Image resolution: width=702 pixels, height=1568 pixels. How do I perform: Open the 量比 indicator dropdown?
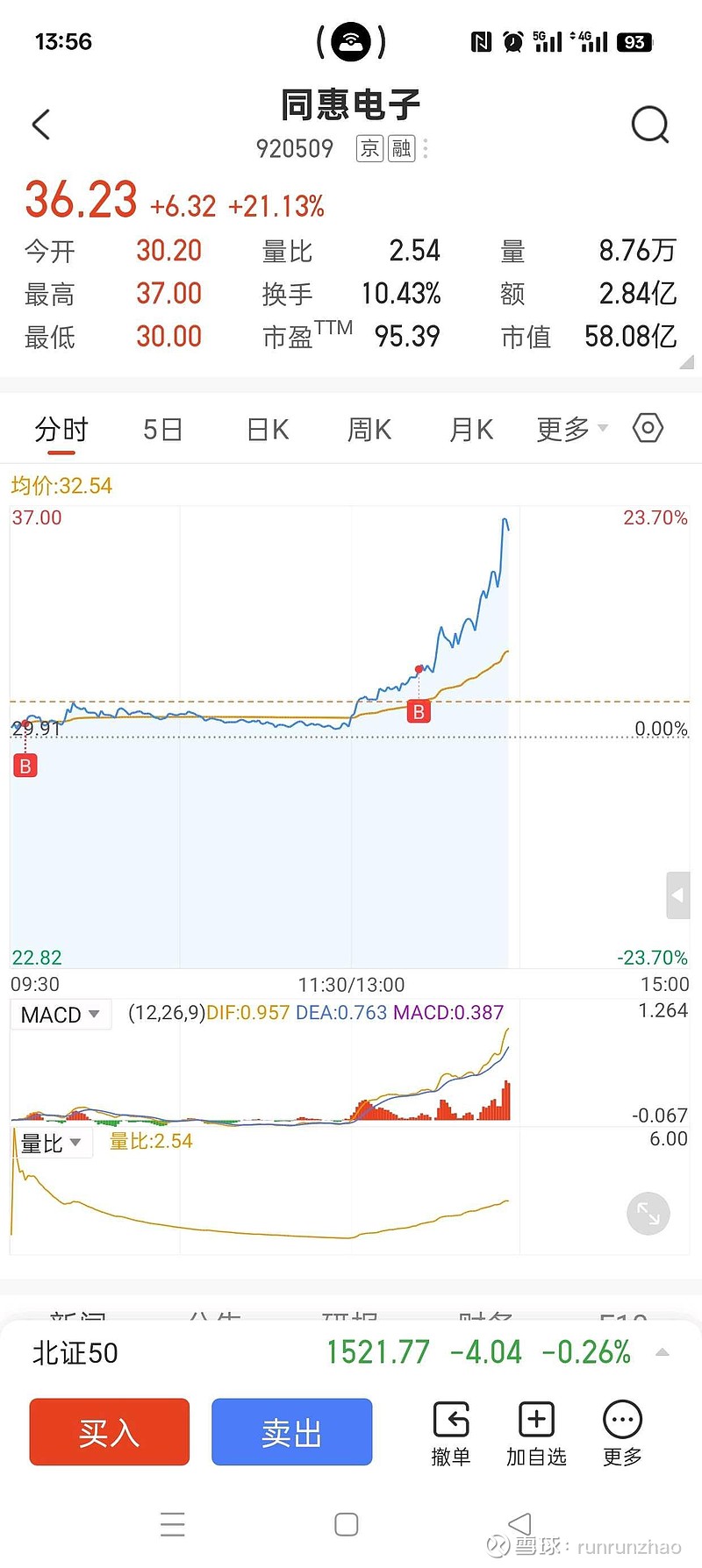[51, 1143]
